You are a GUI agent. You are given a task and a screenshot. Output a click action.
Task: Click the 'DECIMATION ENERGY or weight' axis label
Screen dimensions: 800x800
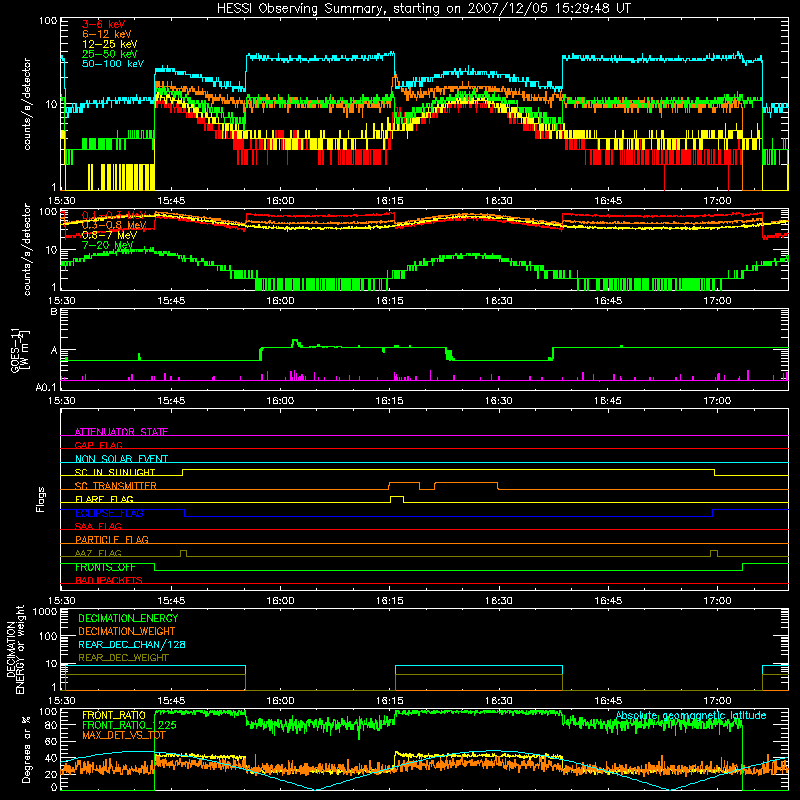pos(16,649)
